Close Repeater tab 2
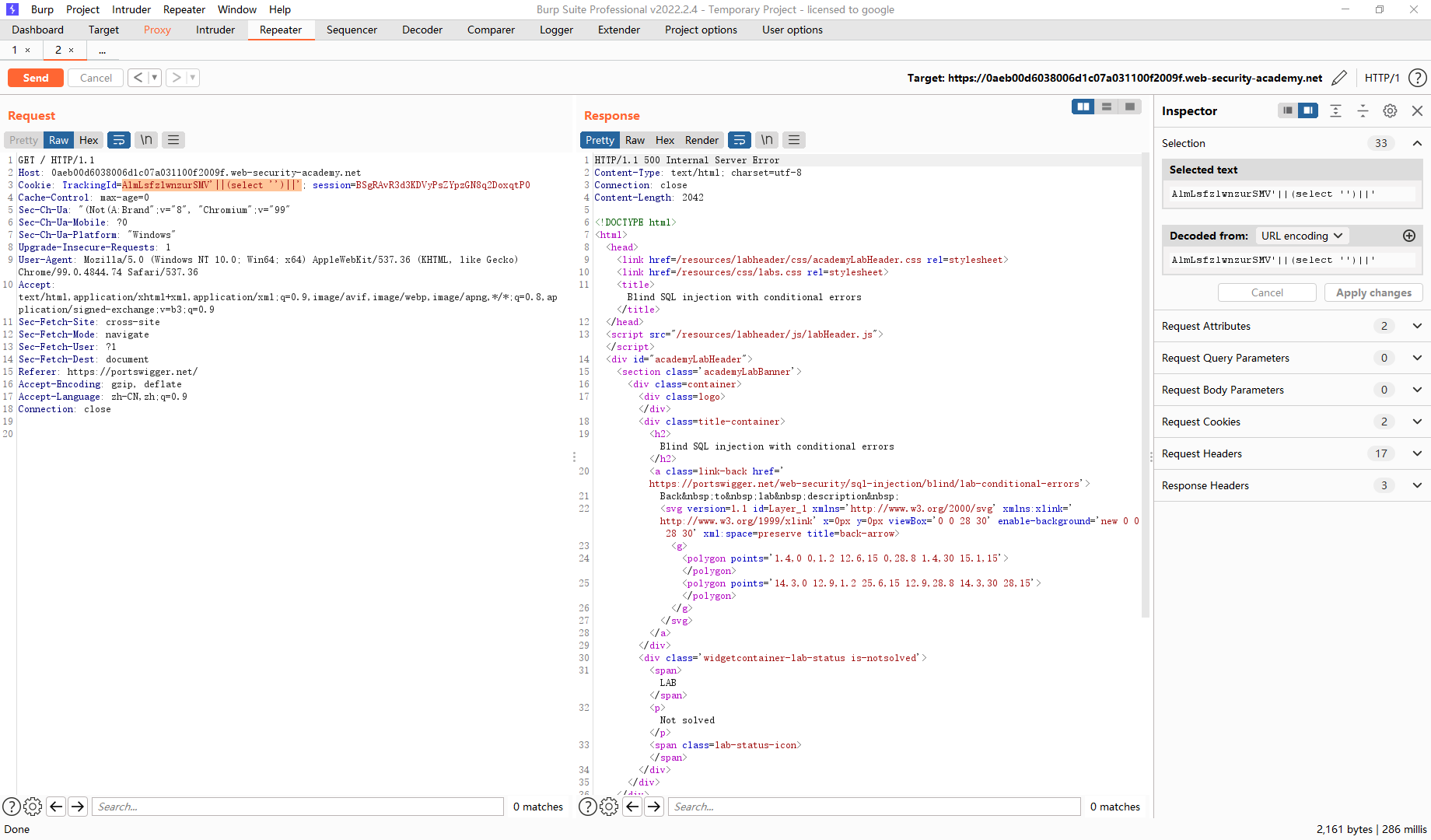The height and width of the screenshot is (840, 1431). (72, 50)
